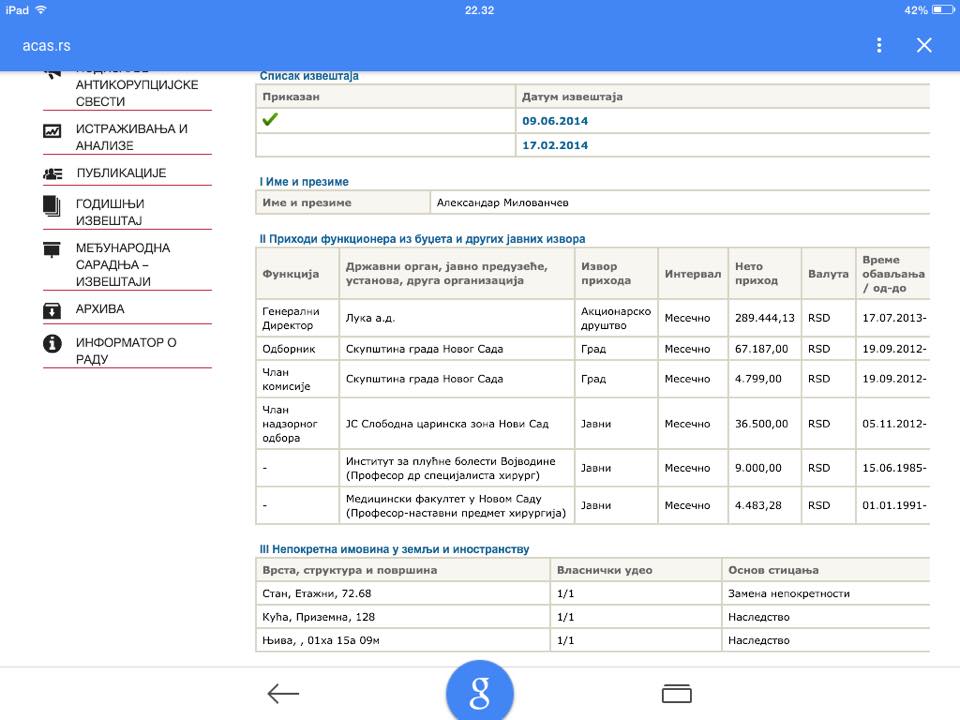Click the green checkmark in Приказан column
Image resolution: width=960 pixels, height=720 pixels.
(270, 120)
